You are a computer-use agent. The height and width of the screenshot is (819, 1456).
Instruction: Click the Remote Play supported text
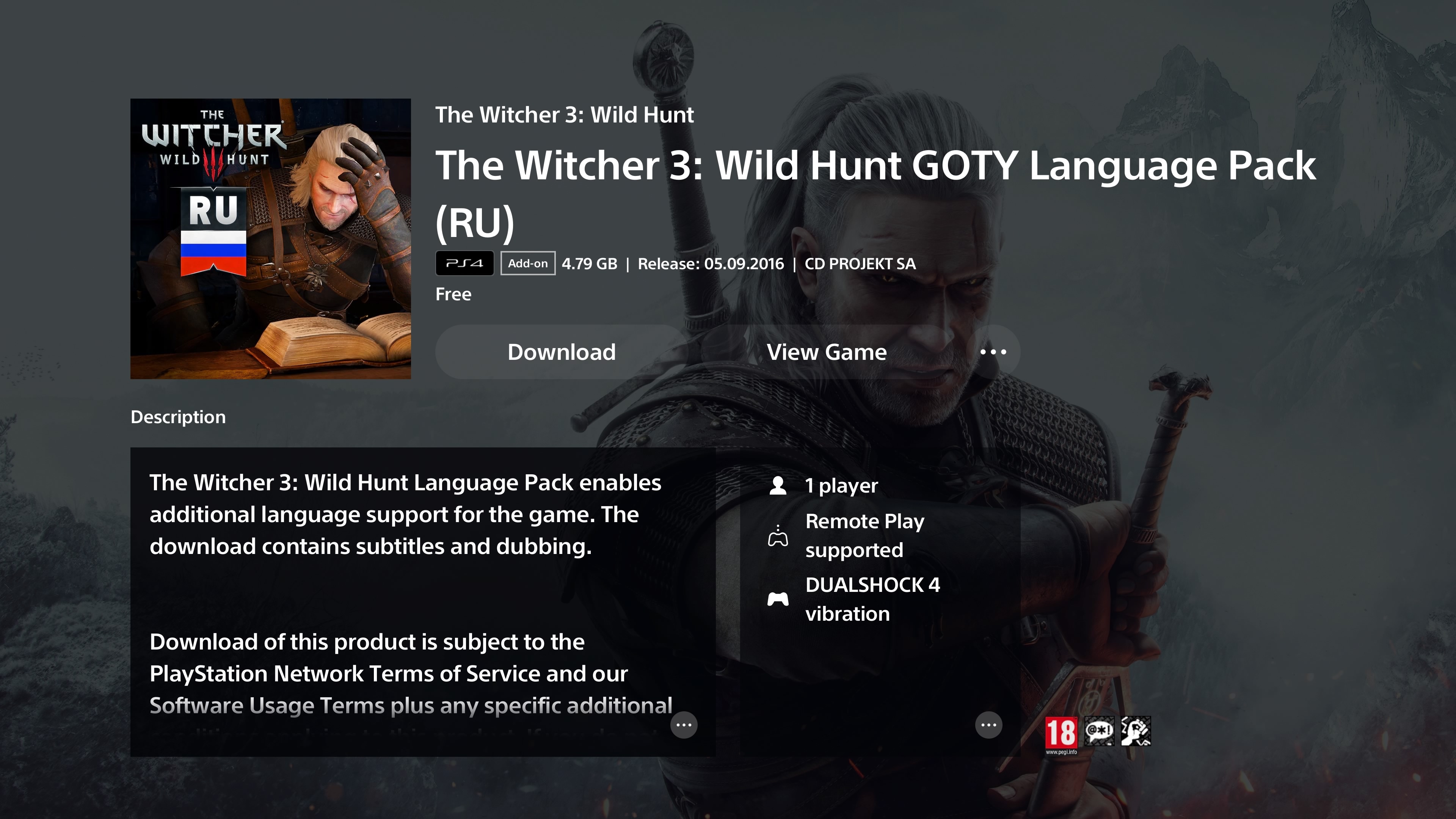pyautogui.click(x=865, y=535)
